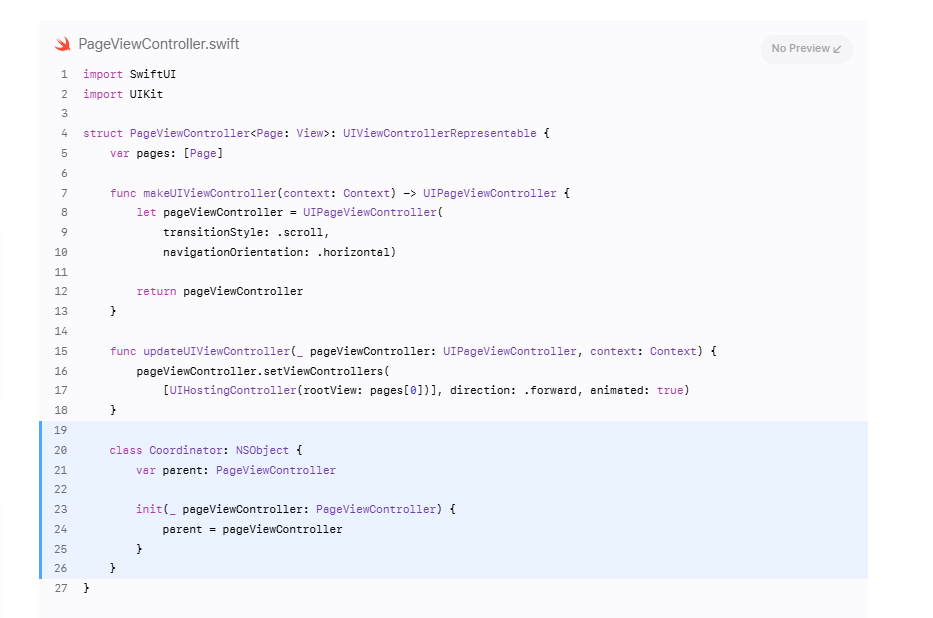Screen dimensions: 933x618
Task: Click the Coordinator class name on line 20
Action: pos(186,450)
